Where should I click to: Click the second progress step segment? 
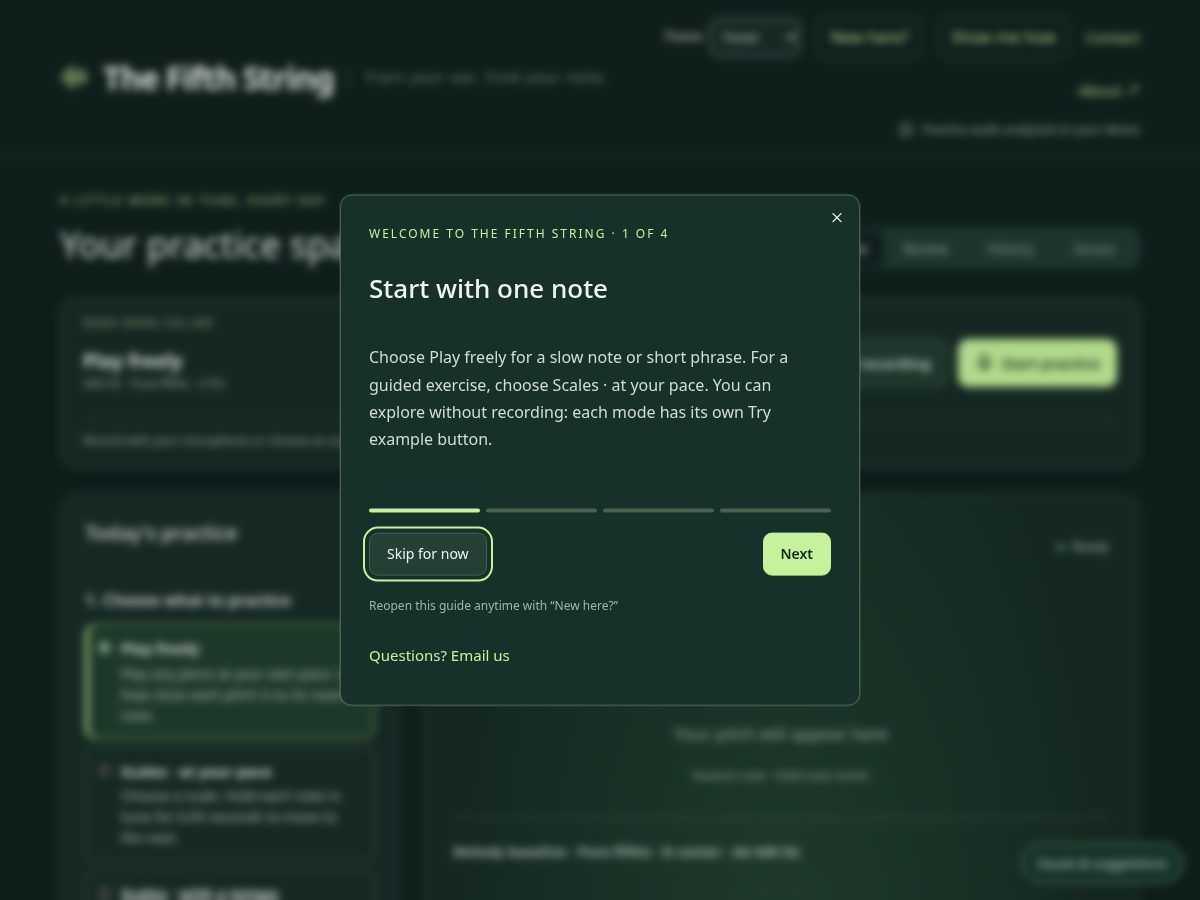click(541, 510)
